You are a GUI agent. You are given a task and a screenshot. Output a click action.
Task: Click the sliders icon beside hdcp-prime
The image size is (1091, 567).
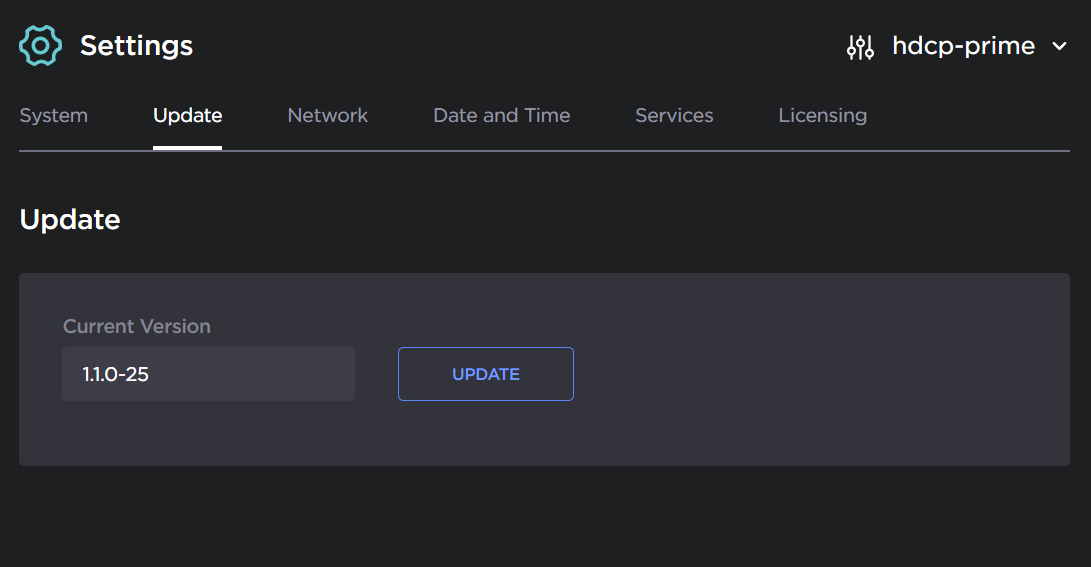(860, 47)
